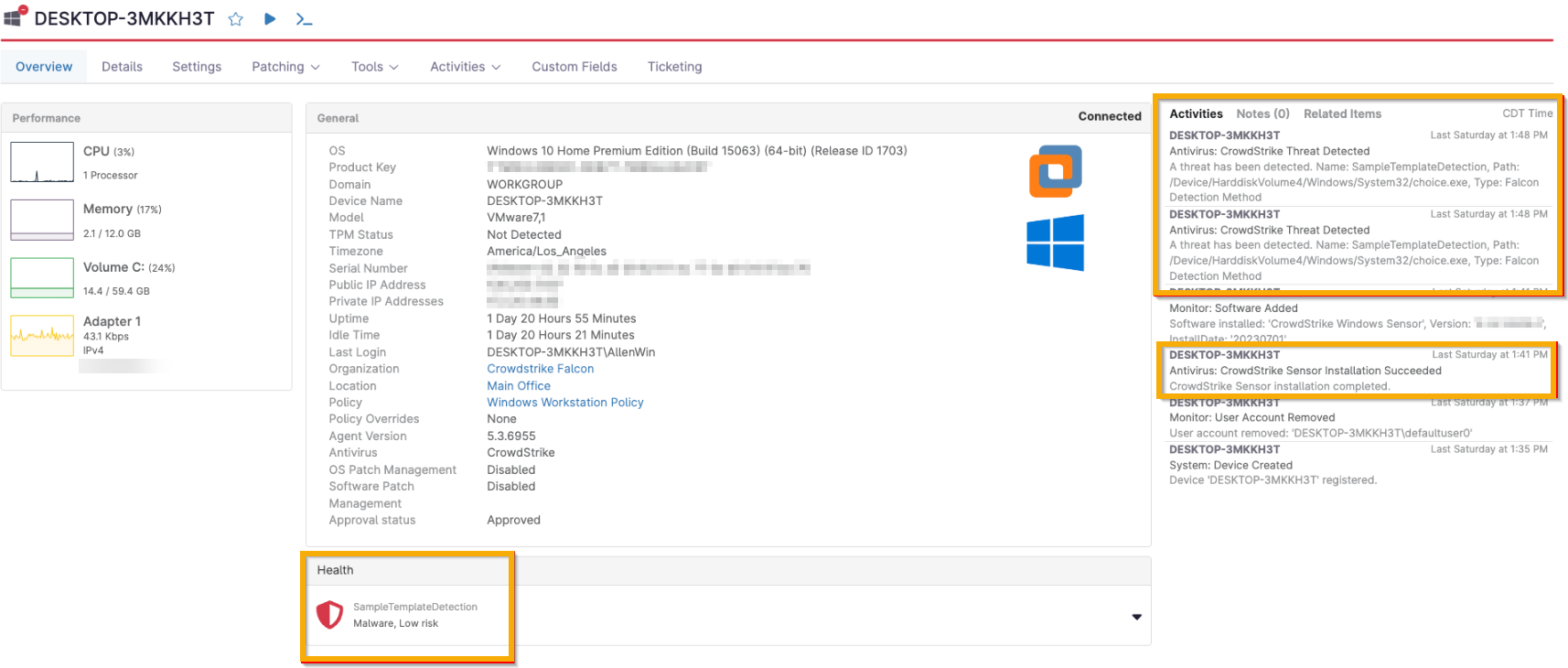Viewport: 1568px width, 668px height.
Task: Expand the Health section dropdown arrow
Action: click(x=1136, y=617)
